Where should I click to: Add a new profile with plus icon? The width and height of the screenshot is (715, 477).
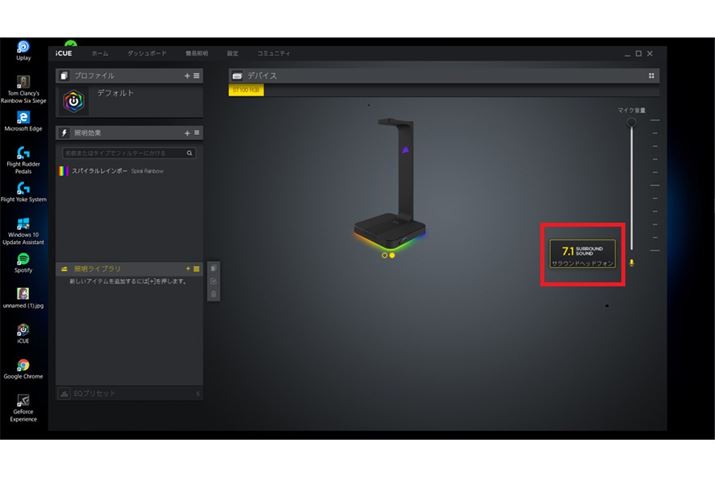(x=187, y=76)
